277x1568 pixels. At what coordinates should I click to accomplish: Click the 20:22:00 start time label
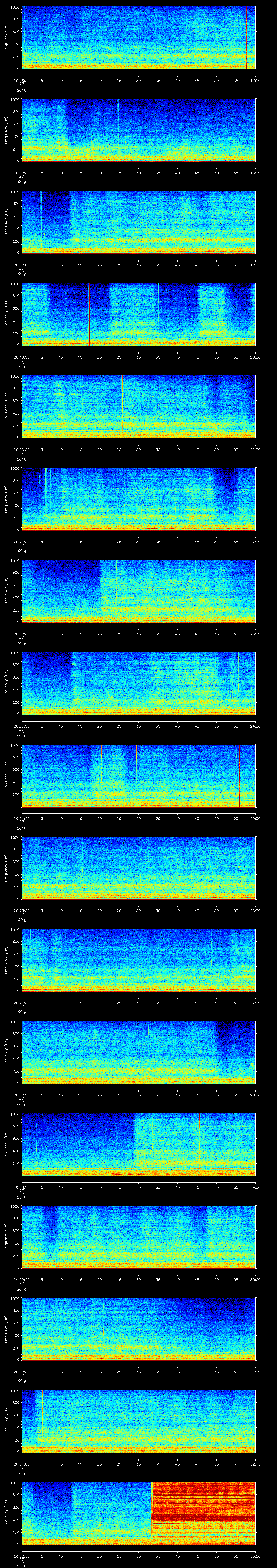pyautogui.click(x=21, y=634)
